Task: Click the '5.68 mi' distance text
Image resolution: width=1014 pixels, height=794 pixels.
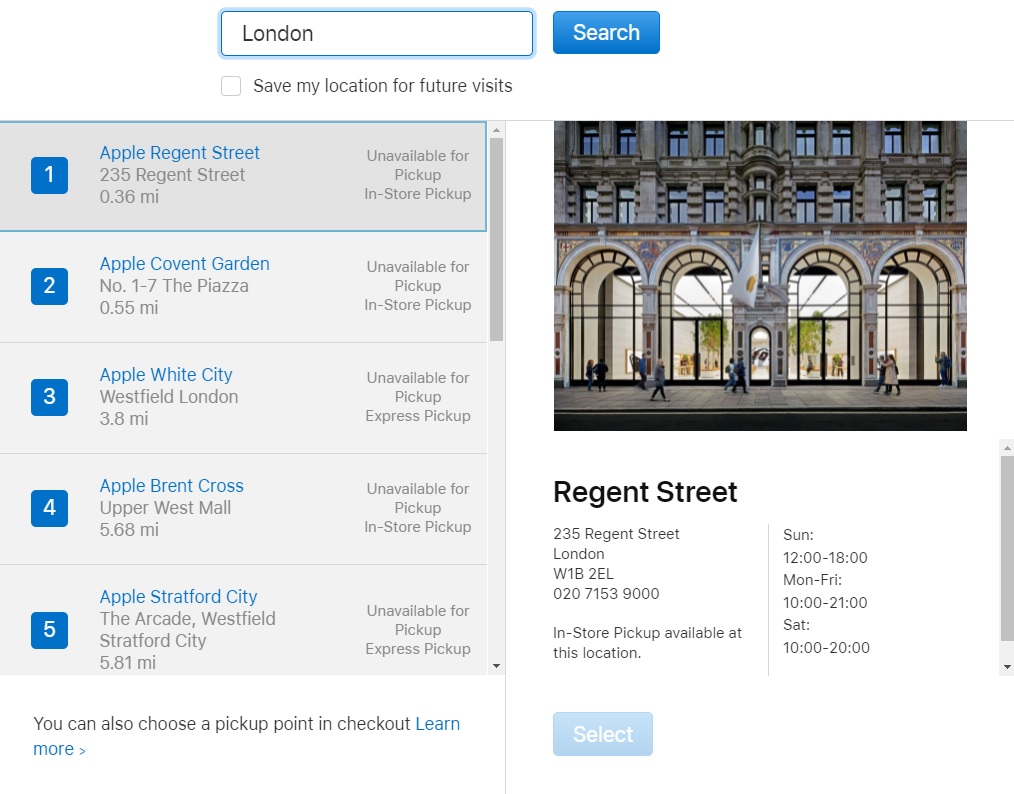Action: pos(129,530)
